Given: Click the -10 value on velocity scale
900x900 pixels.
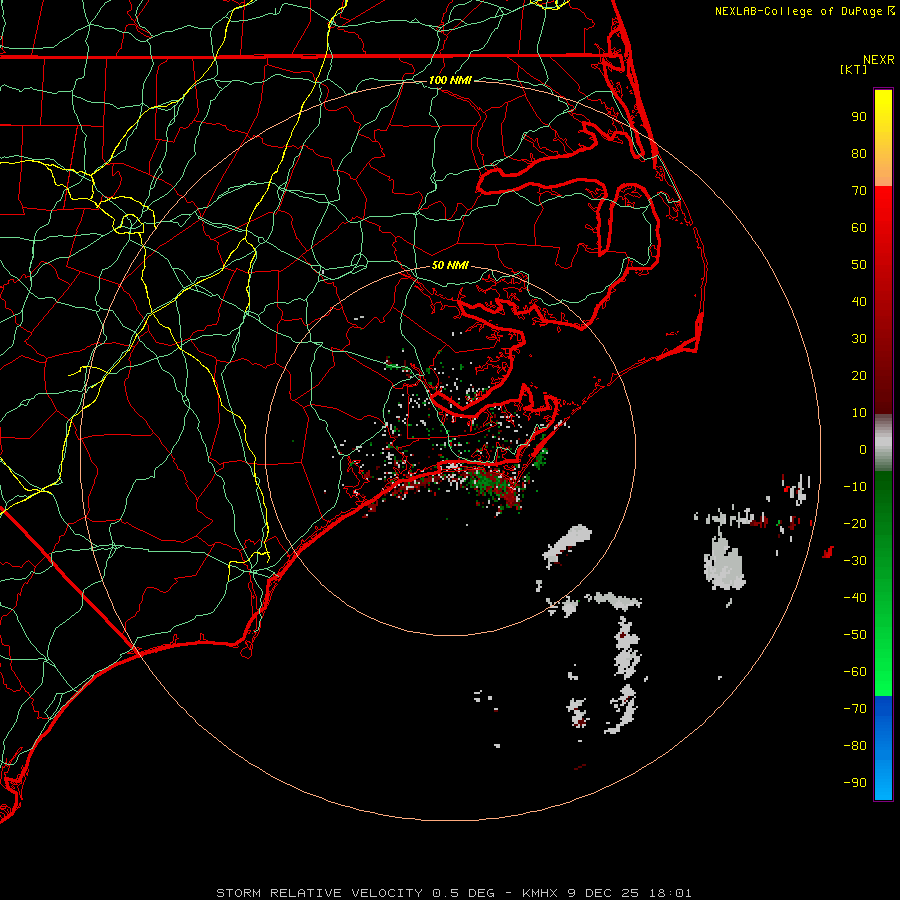Looking at the screenshot, I should tap(855, 487).
